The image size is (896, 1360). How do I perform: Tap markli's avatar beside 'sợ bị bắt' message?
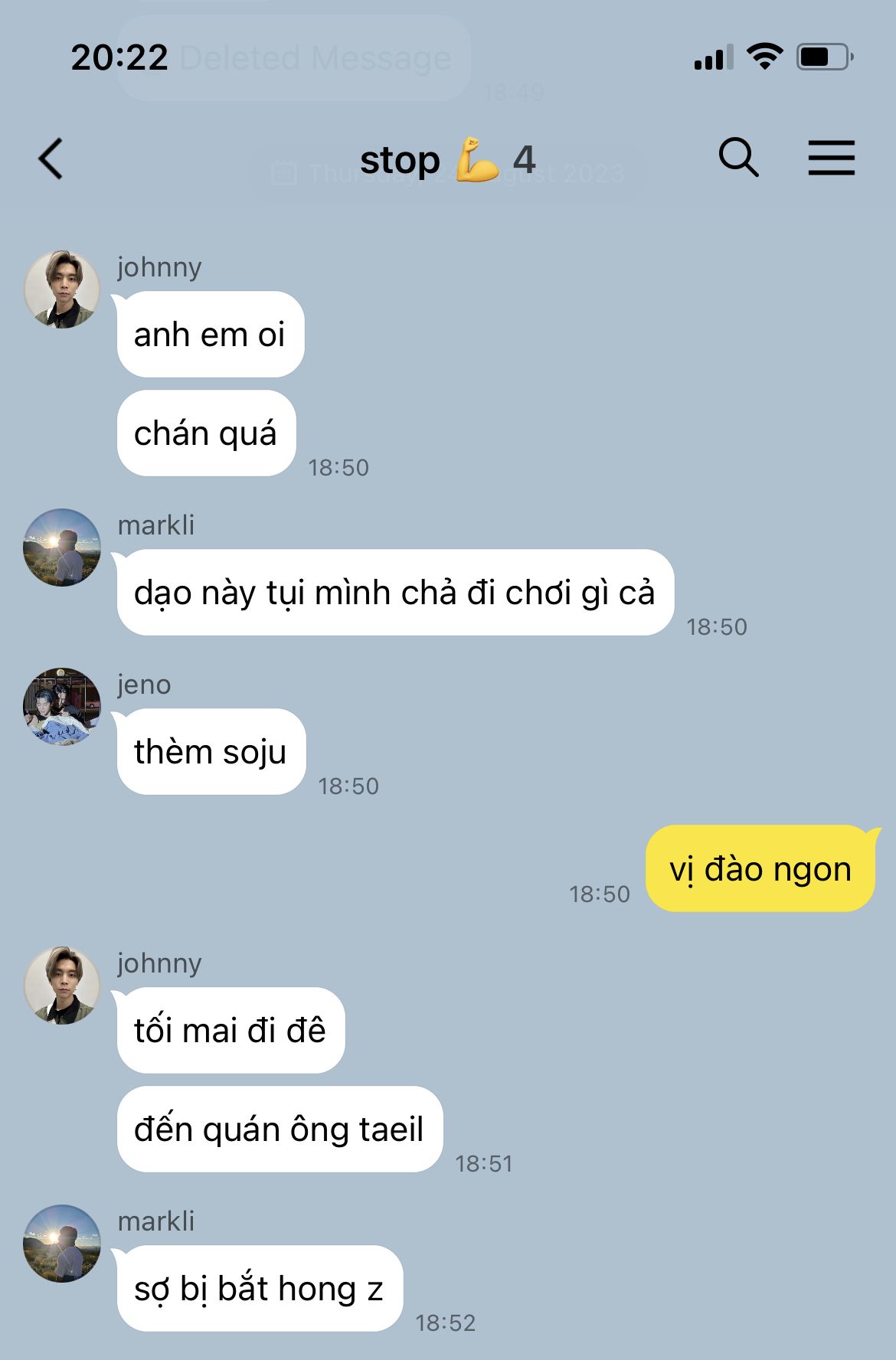pyautogui.click(x=62, y=1244)
